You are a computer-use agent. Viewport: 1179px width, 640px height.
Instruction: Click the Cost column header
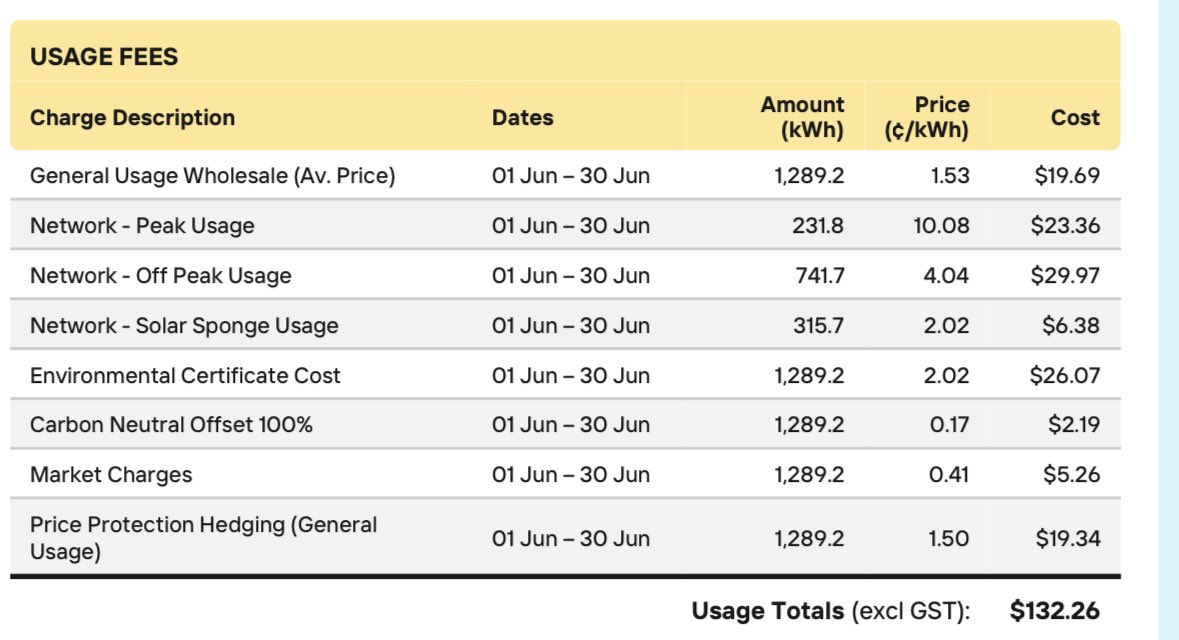click(x=1075, y=117)
